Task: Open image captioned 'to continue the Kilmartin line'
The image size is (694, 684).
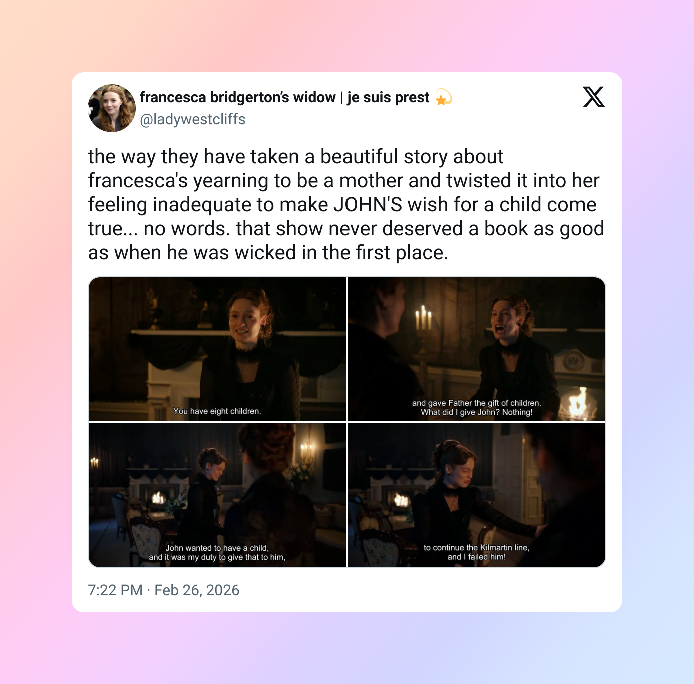Action: click(x=477, y=495)
